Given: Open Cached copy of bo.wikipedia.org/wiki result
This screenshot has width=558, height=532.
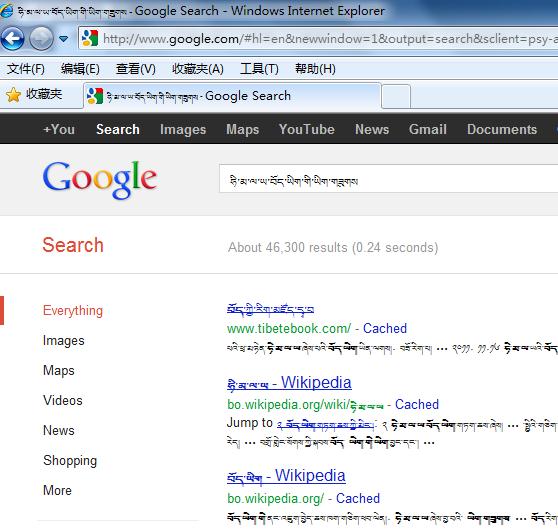Looking at the screenshot, I should tap(417, 405).
